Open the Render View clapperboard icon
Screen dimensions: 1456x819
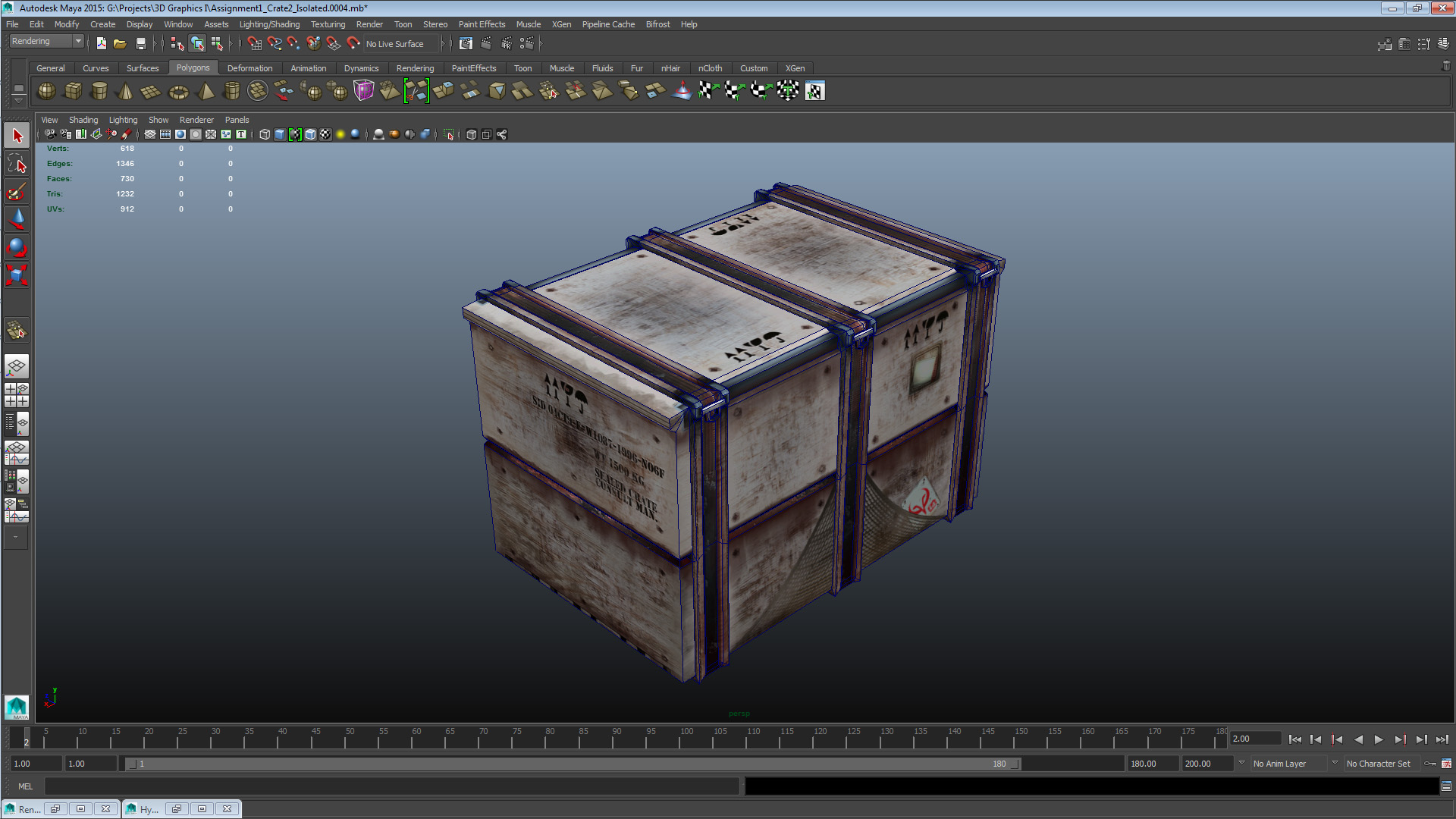tap(466, 44)
